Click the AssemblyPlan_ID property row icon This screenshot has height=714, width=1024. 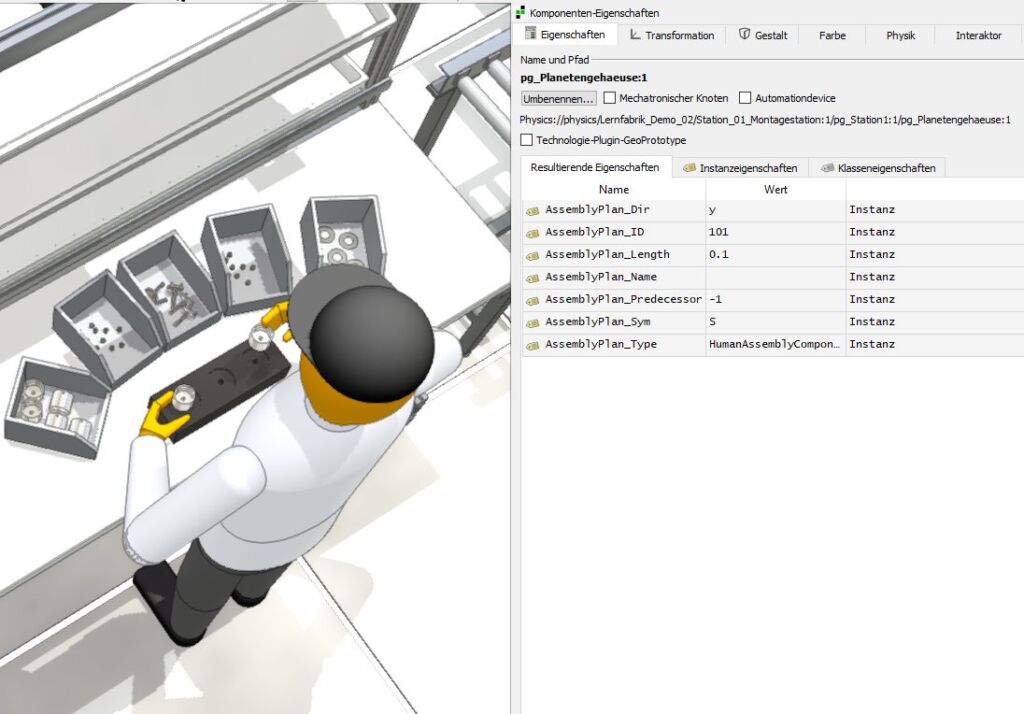click(532, 232)
